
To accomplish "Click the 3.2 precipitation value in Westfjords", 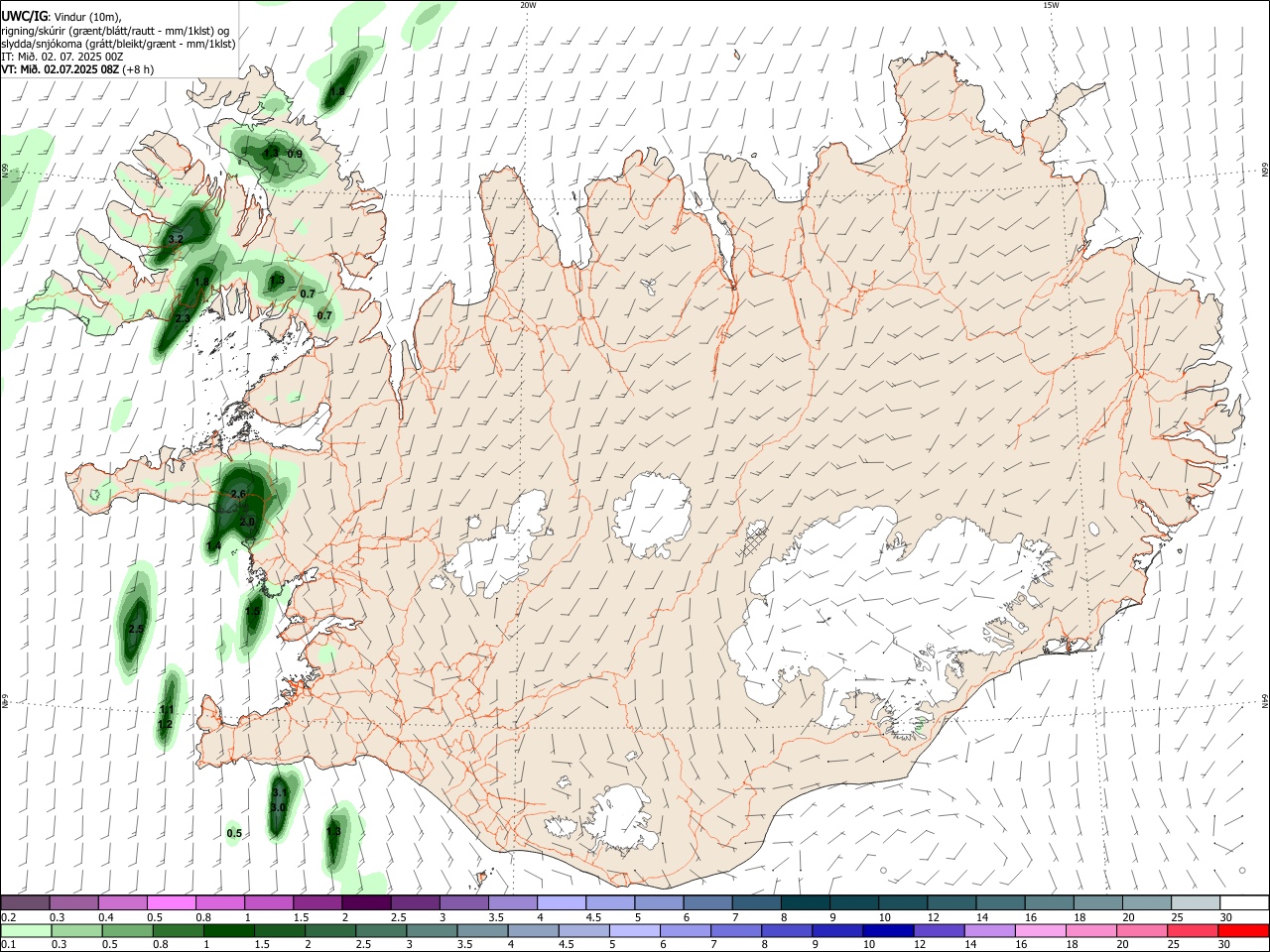I will coord(176,239).
